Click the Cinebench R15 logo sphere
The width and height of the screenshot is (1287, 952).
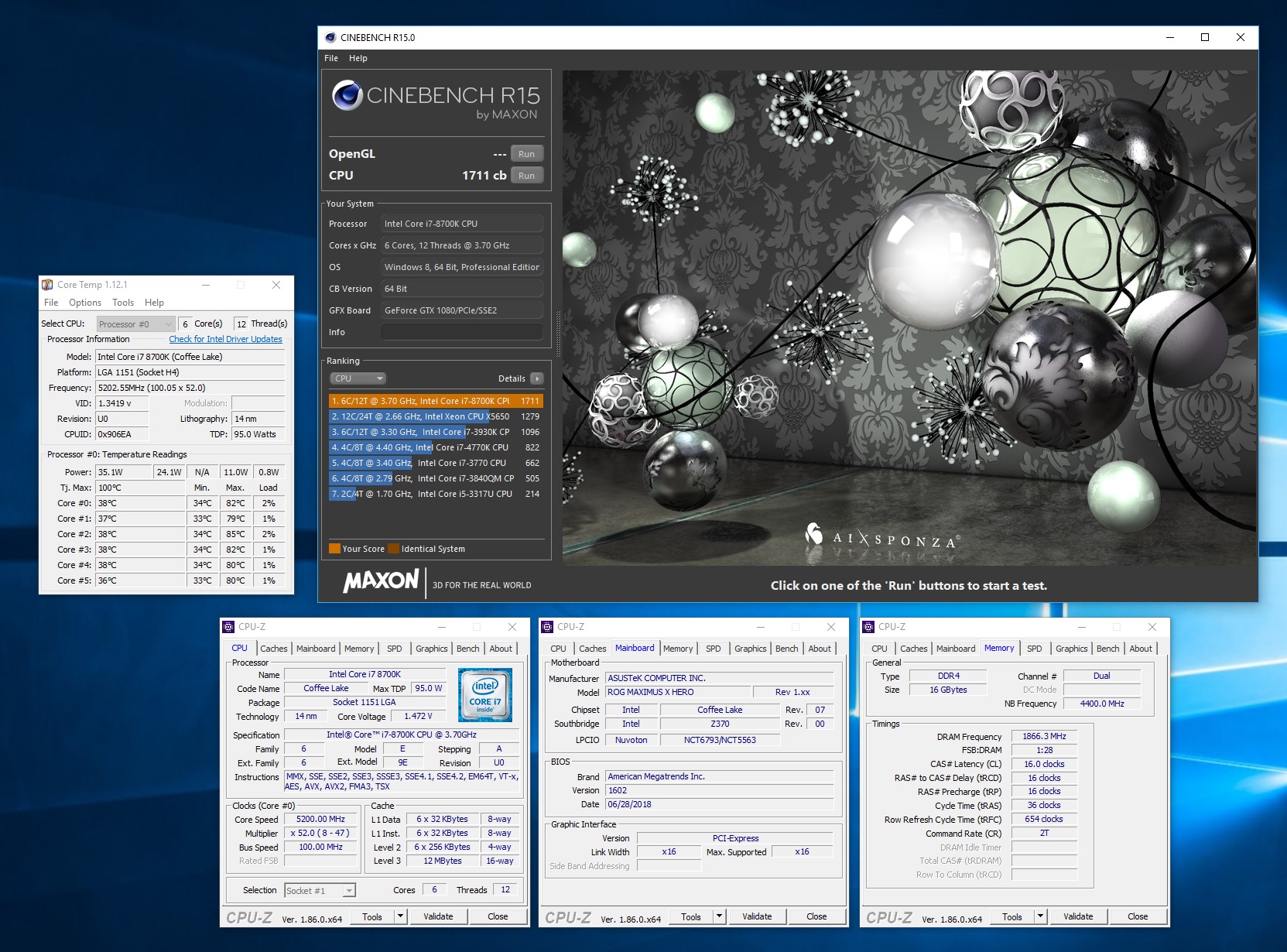[347, 96]
